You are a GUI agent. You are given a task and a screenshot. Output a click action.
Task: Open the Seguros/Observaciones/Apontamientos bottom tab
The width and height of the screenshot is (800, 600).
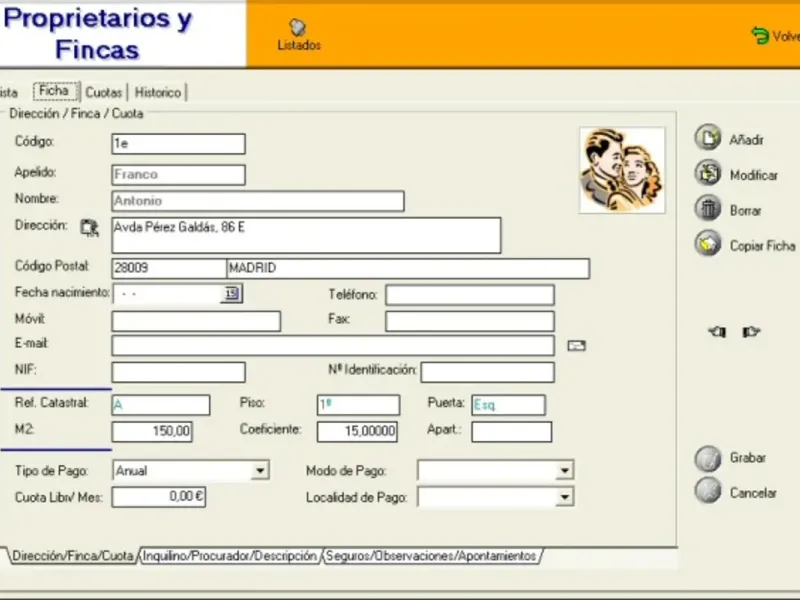[x=431, y=556]
